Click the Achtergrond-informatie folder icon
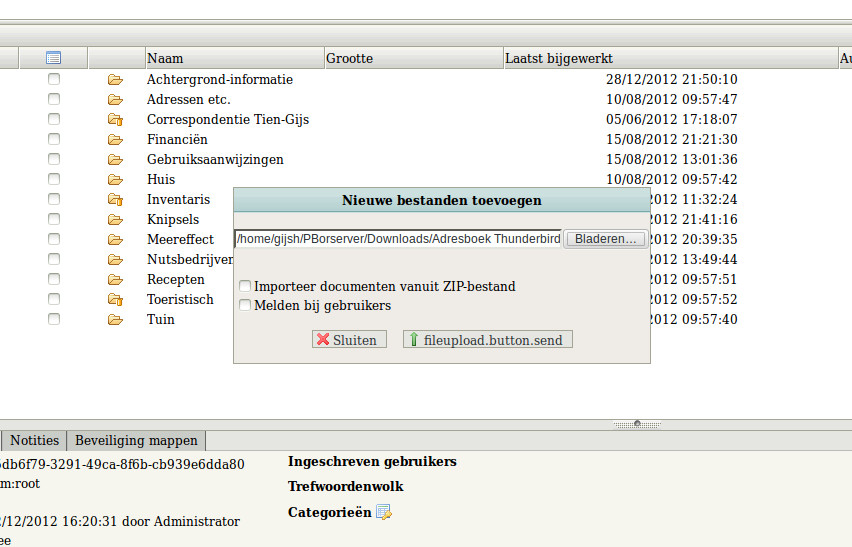The width and height of the screenshot is (852, 547). click(115, 79)
